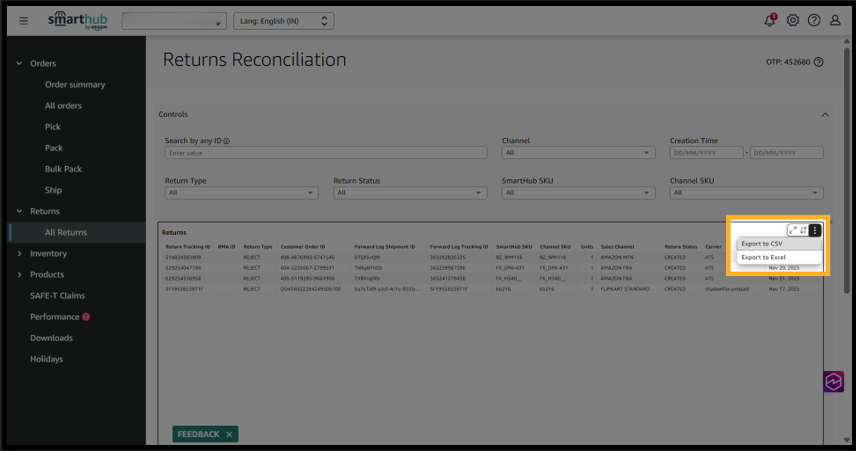Open the Channel SKU dropdown
The image size is (856, 451).
coord(746,192)
